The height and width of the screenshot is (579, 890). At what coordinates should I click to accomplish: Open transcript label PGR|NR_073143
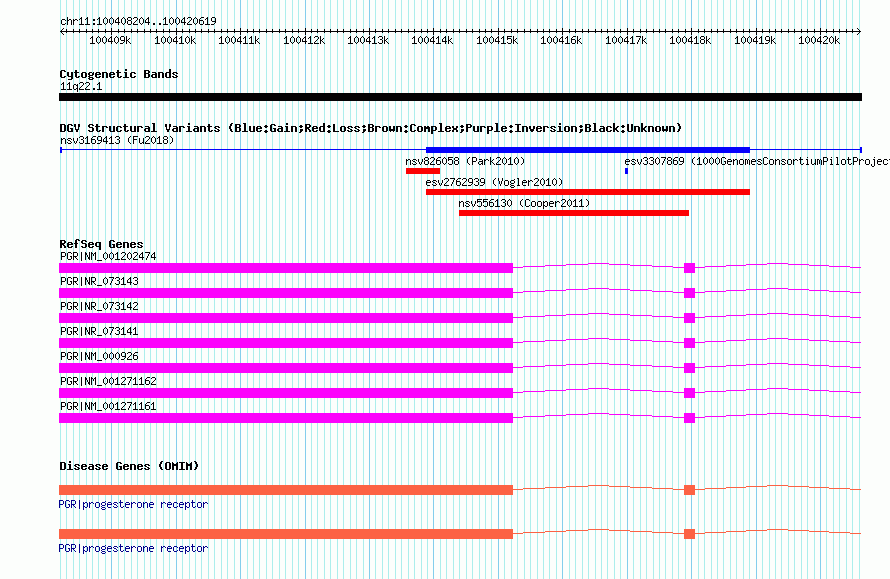coord(99,282)
